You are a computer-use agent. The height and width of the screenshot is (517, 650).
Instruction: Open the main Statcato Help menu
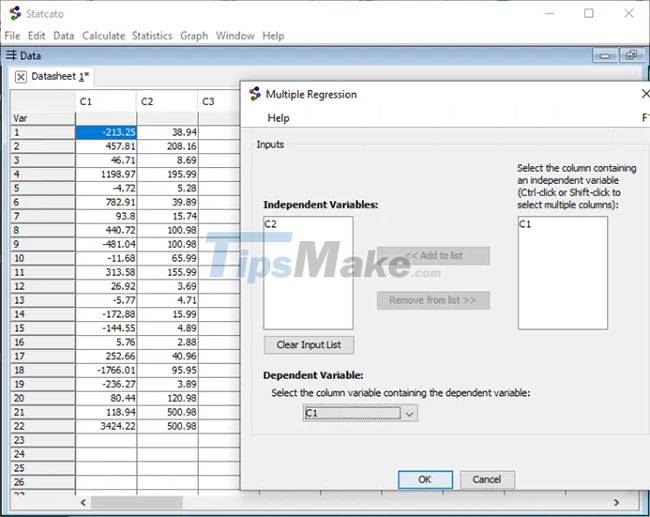[x=273, y=36]
